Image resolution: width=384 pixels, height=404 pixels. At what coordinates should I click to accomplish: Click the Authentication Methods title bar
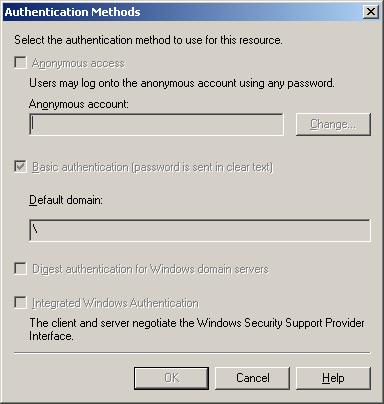[x=182, y=12]
